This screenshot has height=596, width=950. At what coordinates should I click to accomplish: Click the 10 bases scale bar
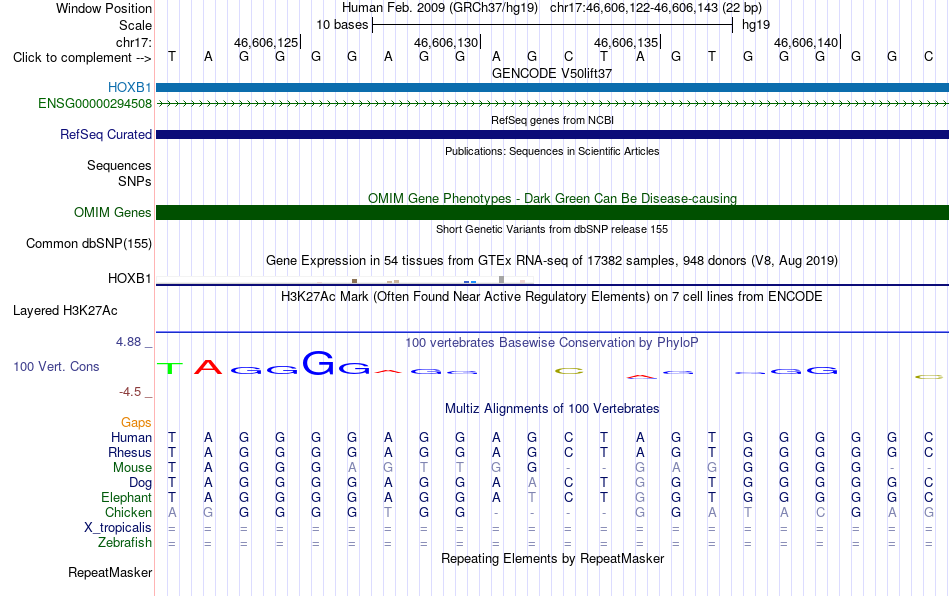click(x=553, y=25)
